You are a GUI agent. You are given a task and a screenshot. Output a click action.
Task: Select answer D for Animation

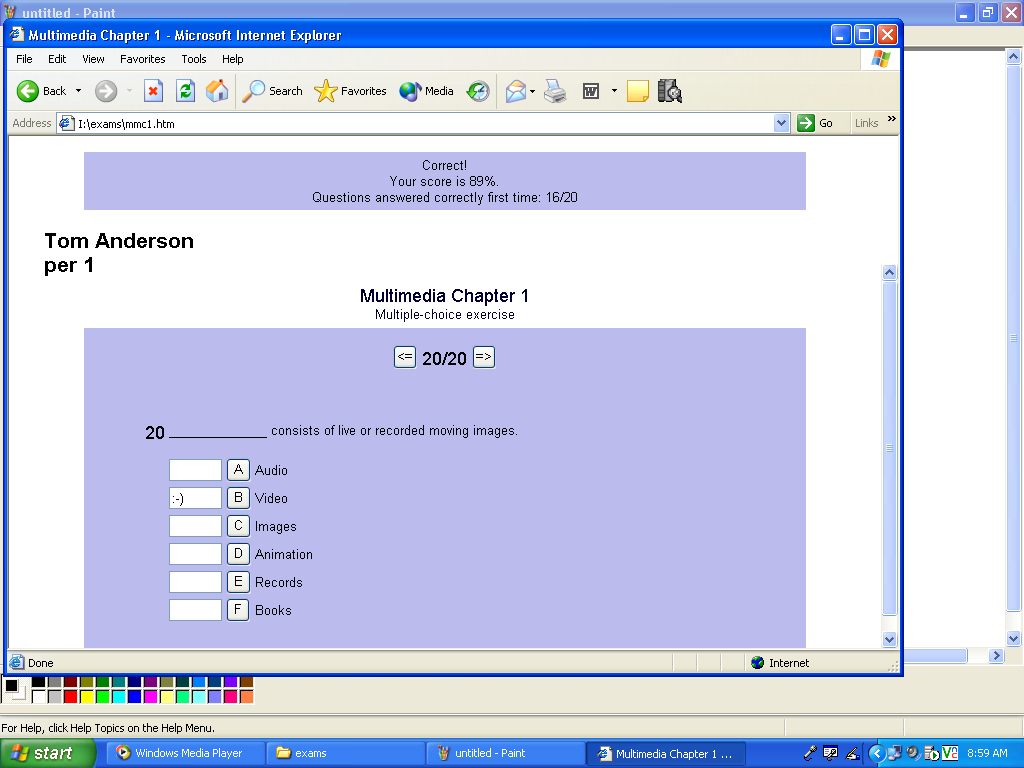coord(238,554)
